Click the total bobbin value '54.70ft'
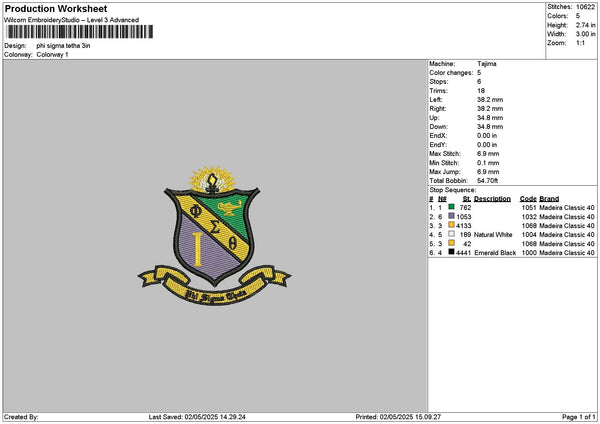Viewport: 600px width, 424px height. (x=488, y=181)
